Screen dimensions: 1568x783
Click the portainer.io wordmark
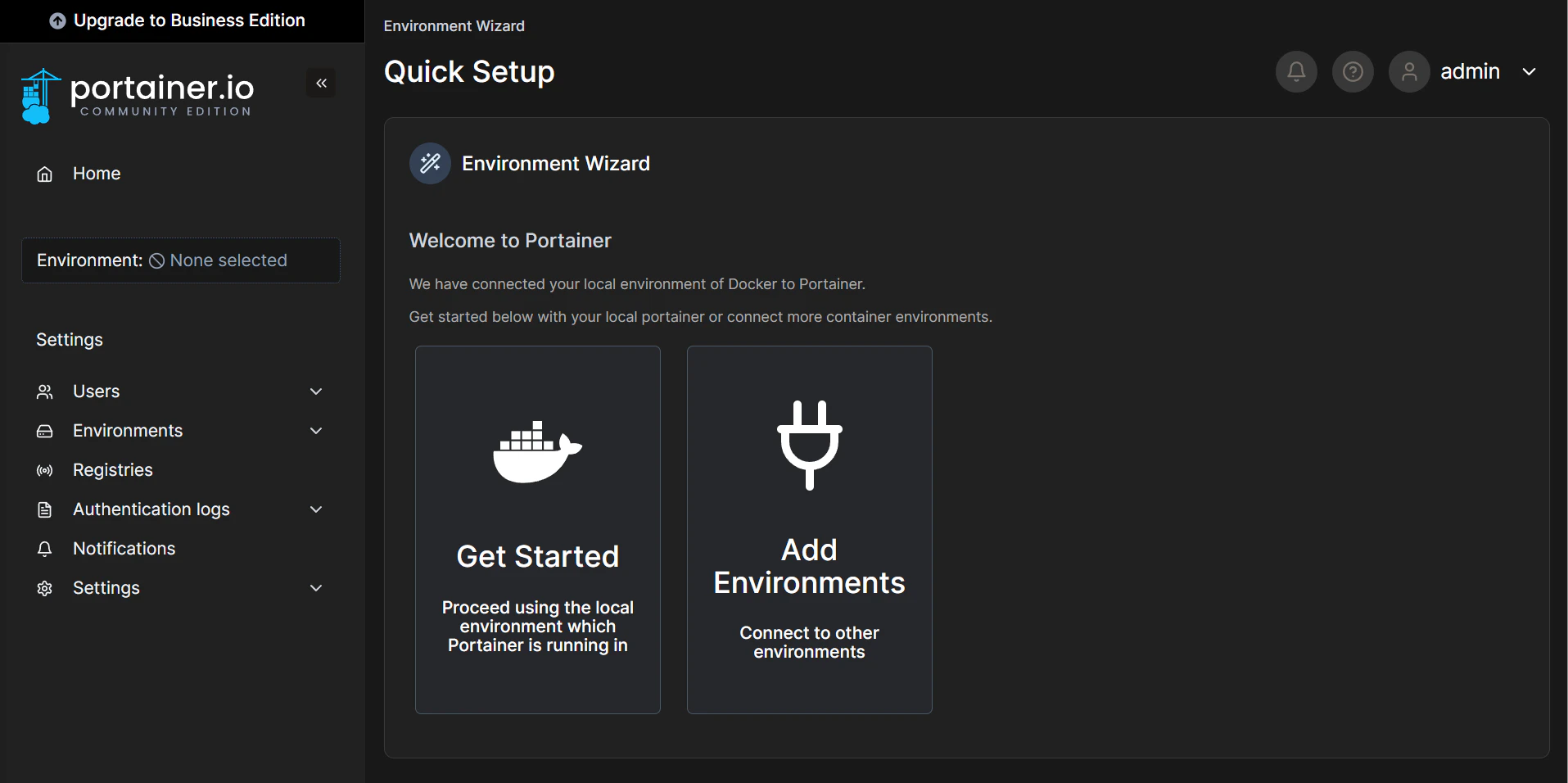[162, 87]
